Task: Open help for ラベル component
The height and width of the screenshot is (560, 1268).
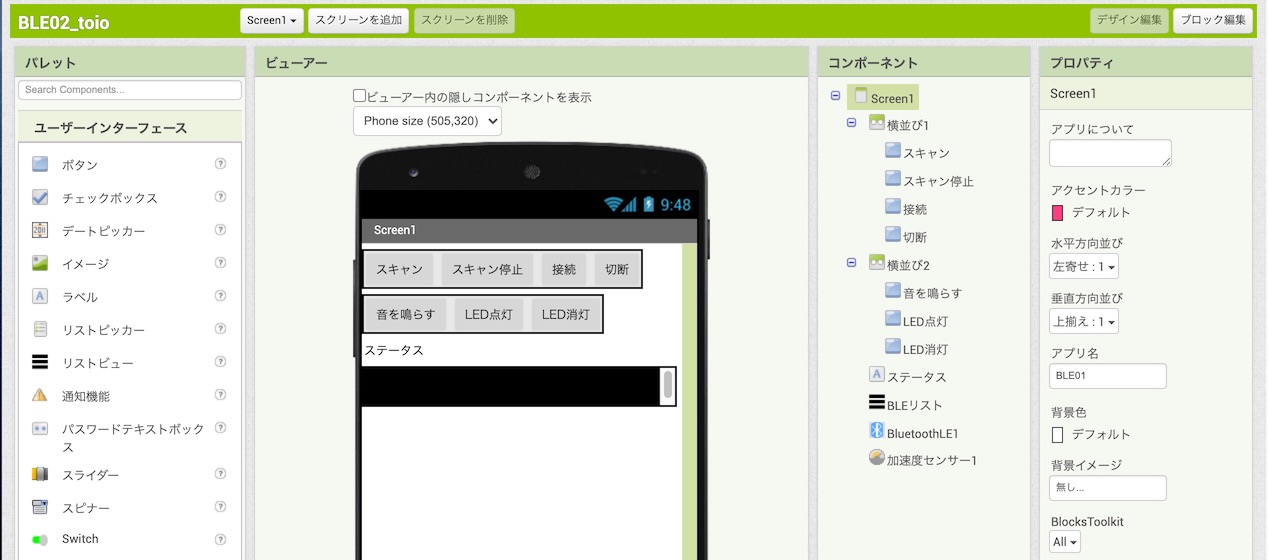Action: click(x=221, y=296)
